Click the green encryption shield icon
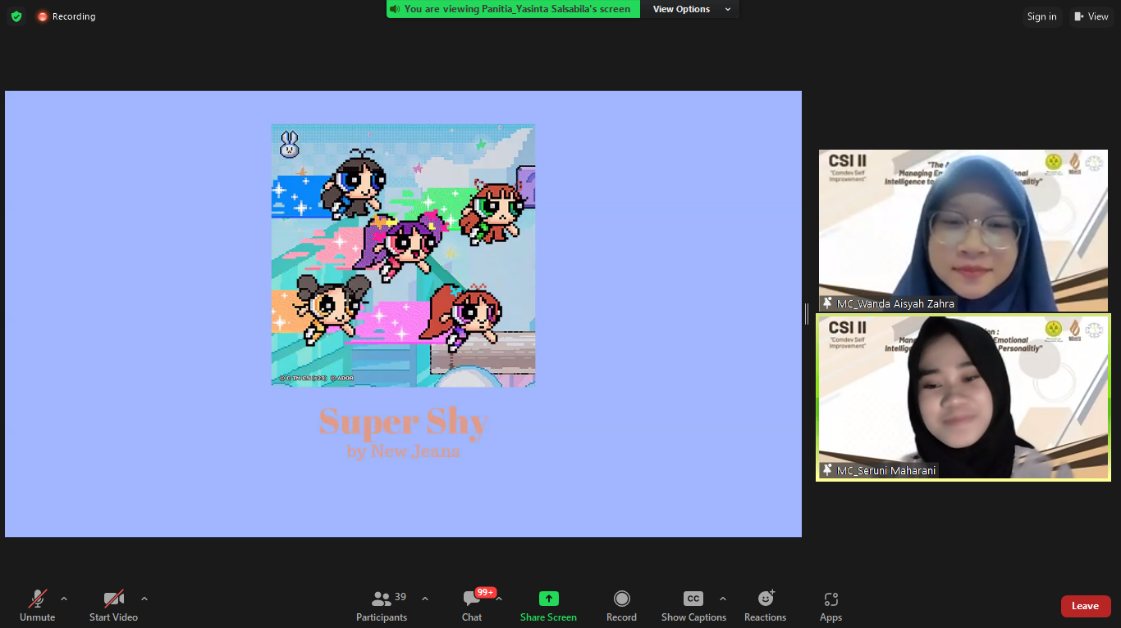This screenshot has width=1121, height=628. (x=16, y=16)
